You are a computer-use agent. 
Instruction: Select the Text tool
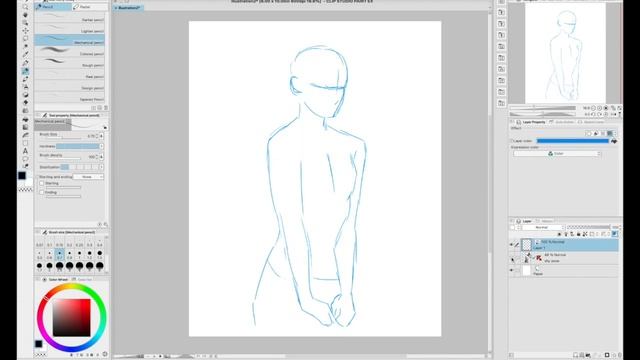click(25, 151)
